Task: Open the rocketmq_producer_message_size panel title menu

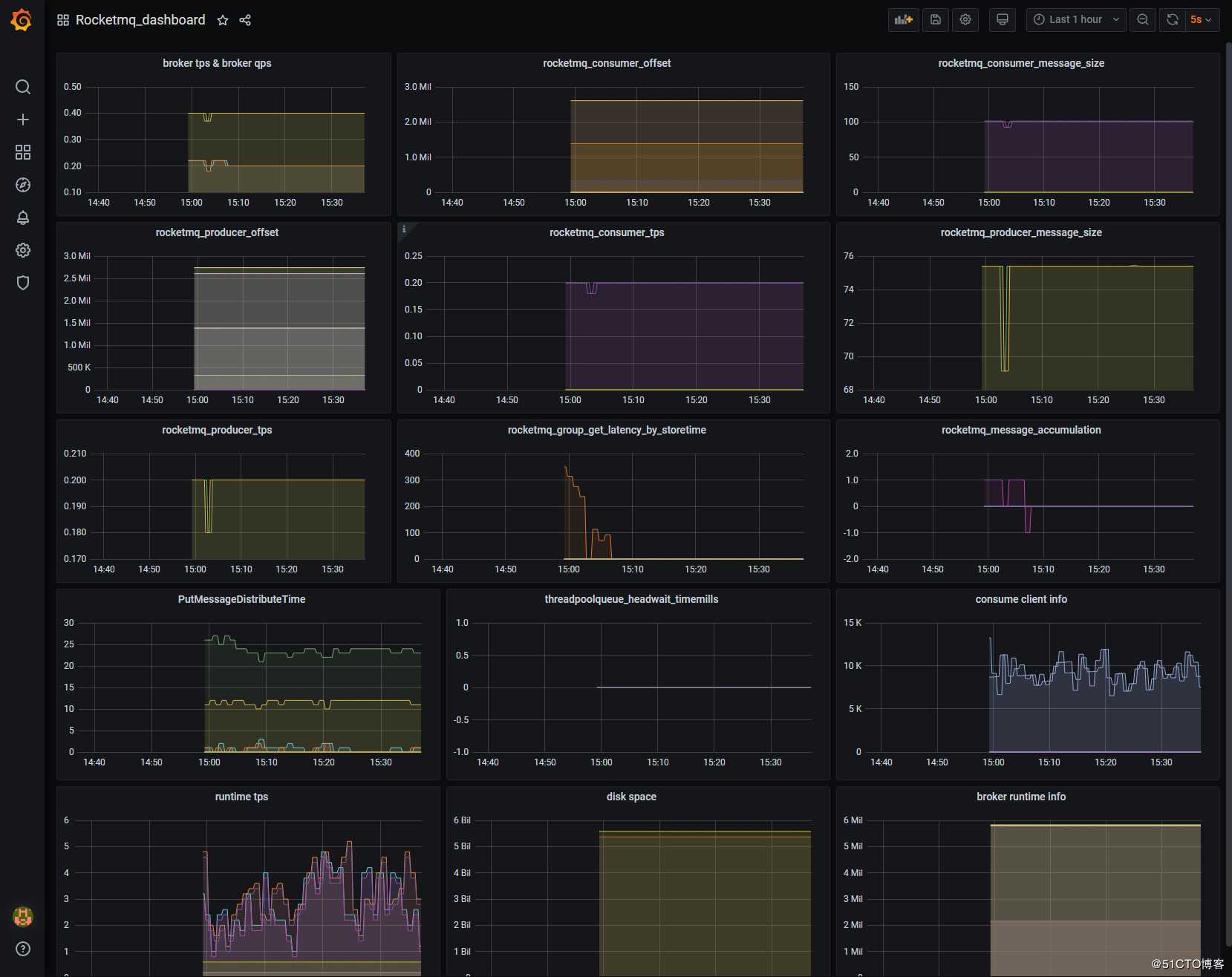Action: click(x=1021, y=232)
